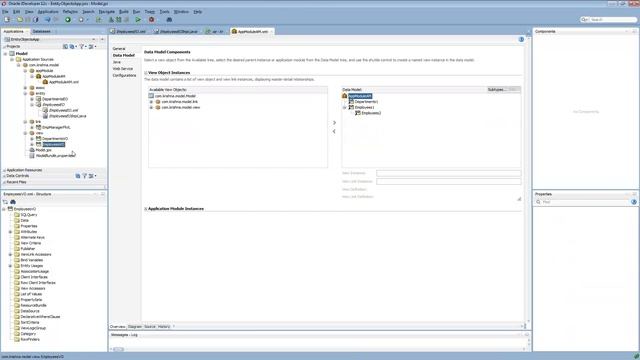The width and height of the screenshot is (640, 360).
Task: Select the Configurations category
Action: (x=124, y=76)
